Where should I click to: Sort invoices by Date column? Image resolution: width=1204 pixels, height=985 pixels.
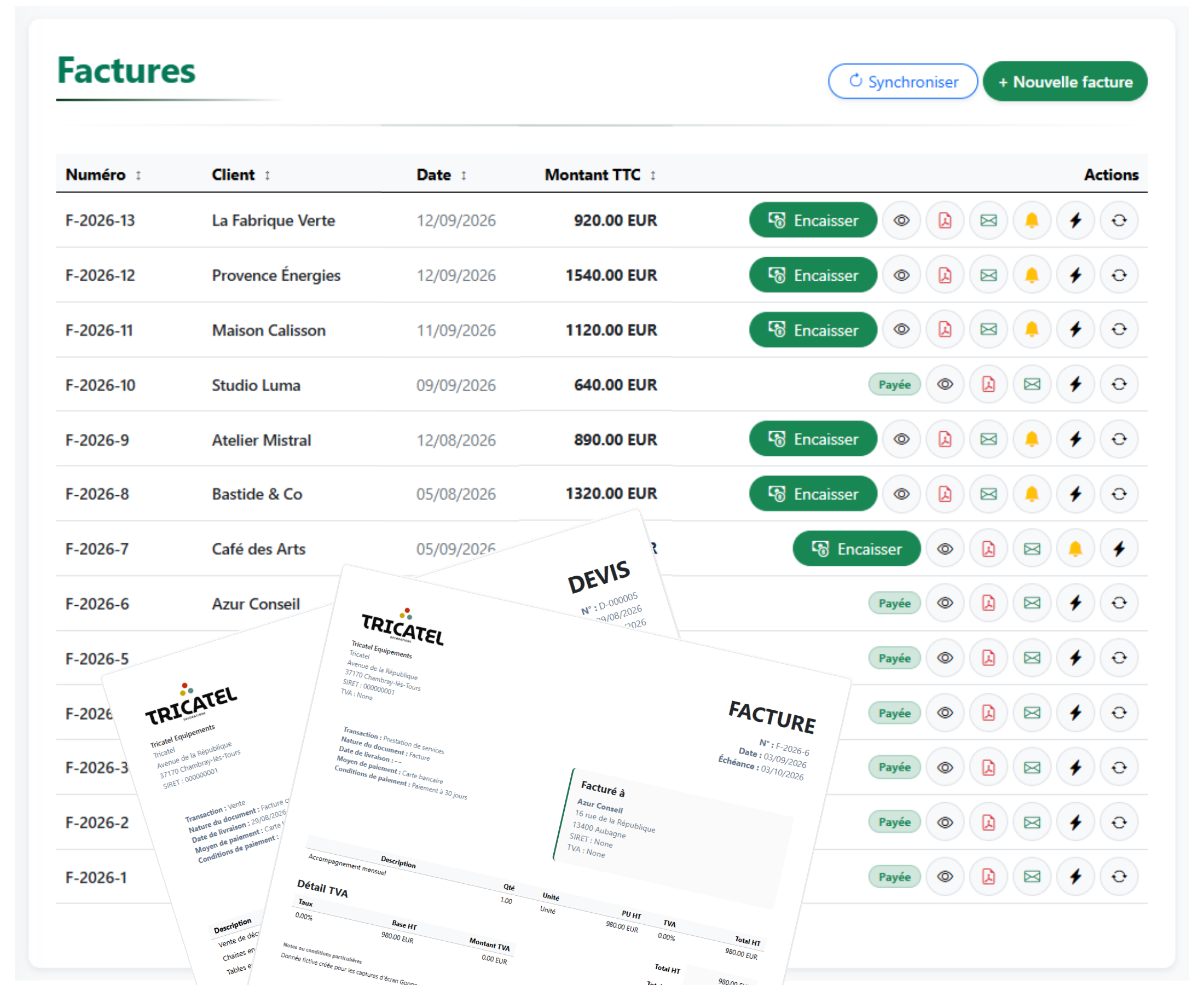click(442, 175)
